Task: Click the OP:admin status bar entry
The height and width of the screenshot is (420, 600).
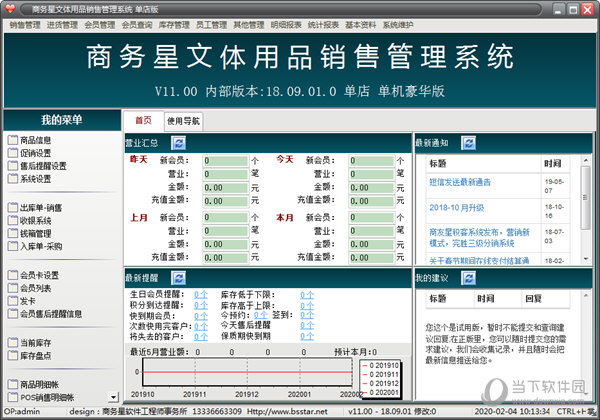Action: coord(22,412)
